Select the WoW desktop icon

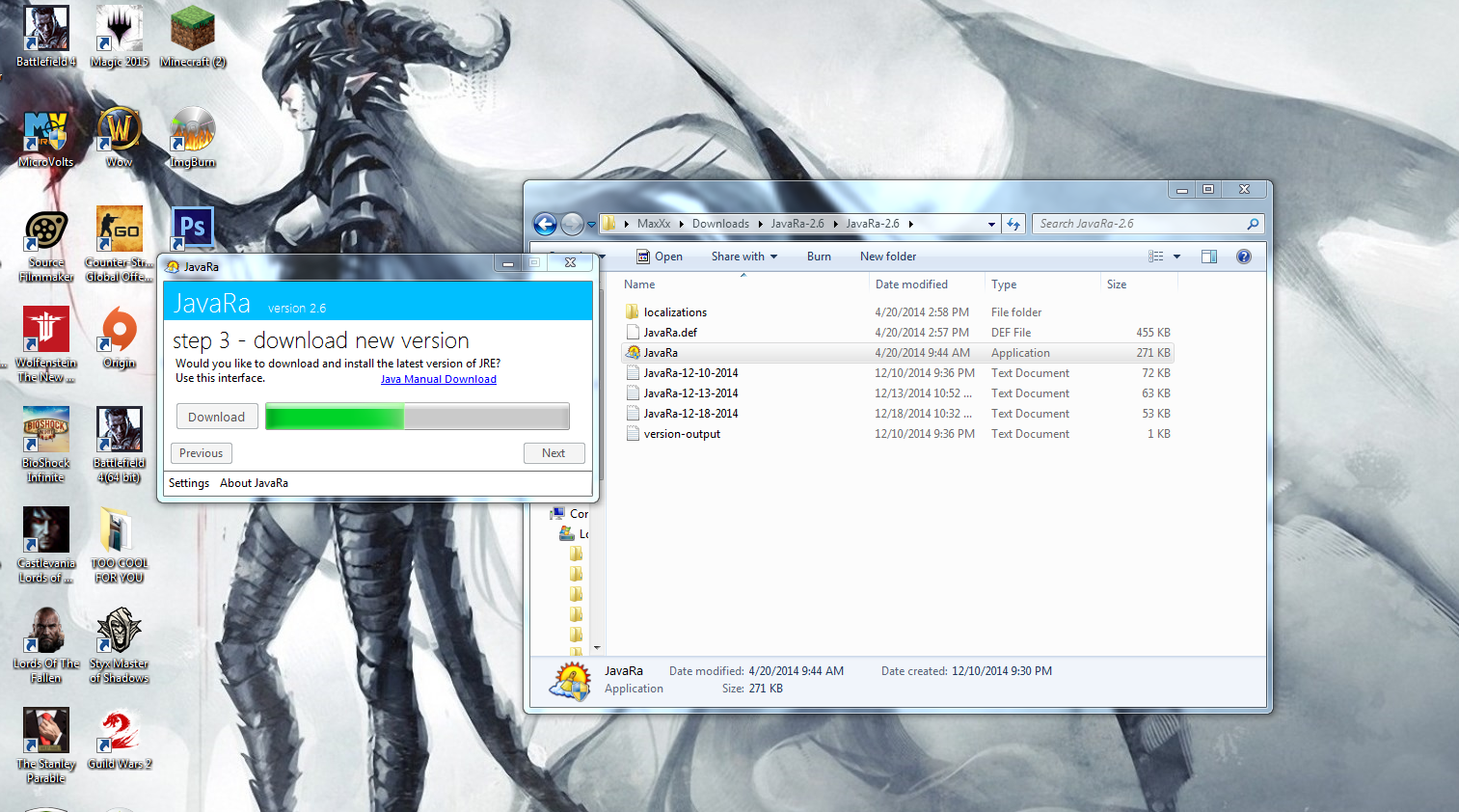pyautogui.click(x=120, y=137)
